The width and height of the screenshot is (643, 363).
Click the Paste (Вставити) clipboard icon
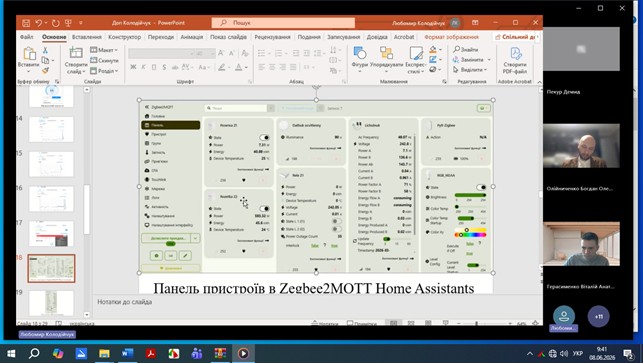click(29, 54)
